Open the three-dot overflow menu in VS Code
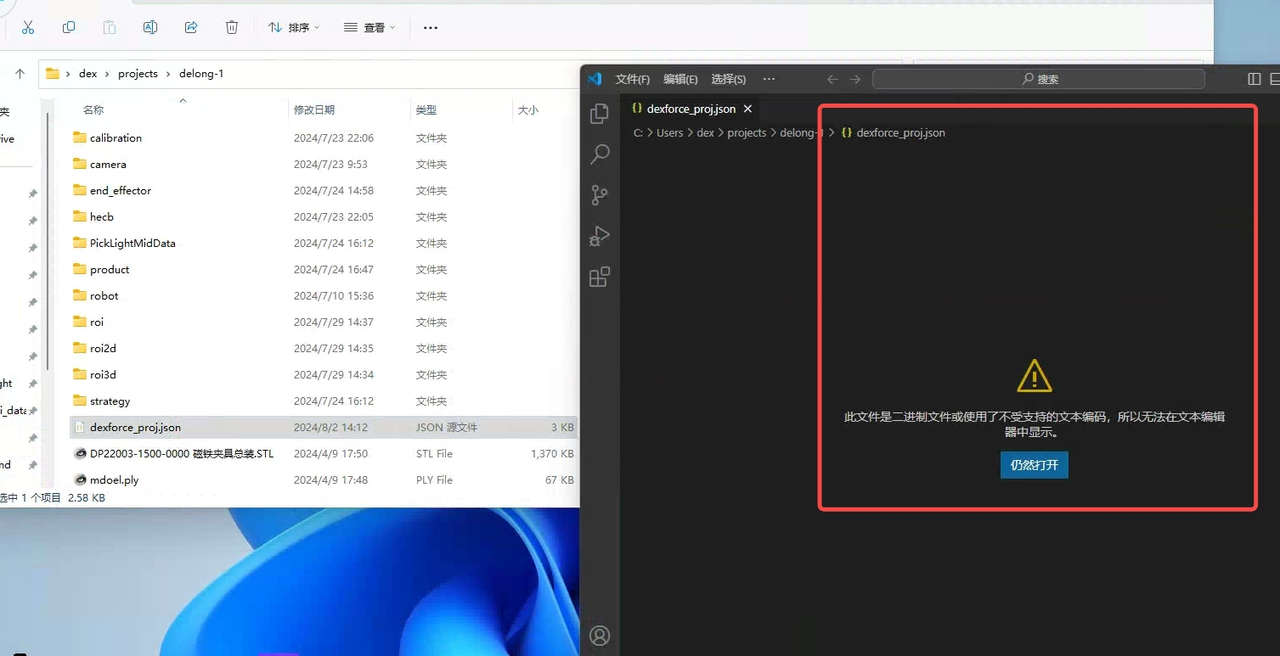This screenshot has width=1280, height=656. coord(769,79)
